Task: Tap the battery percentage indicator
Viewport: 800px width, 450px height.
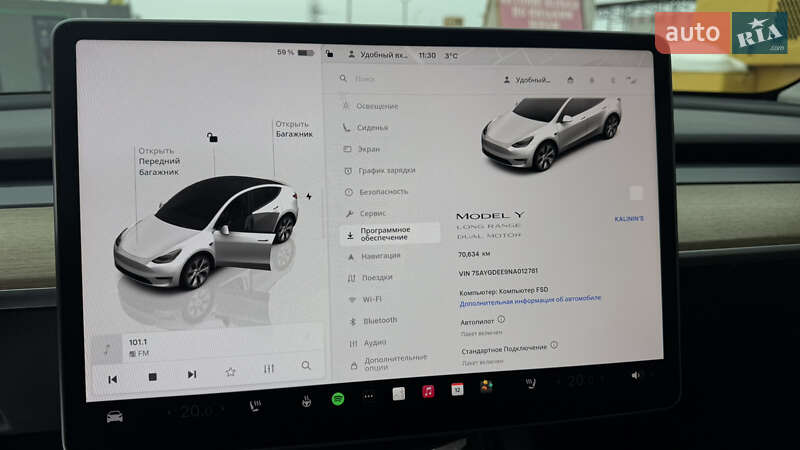Action: pos(295,52)
